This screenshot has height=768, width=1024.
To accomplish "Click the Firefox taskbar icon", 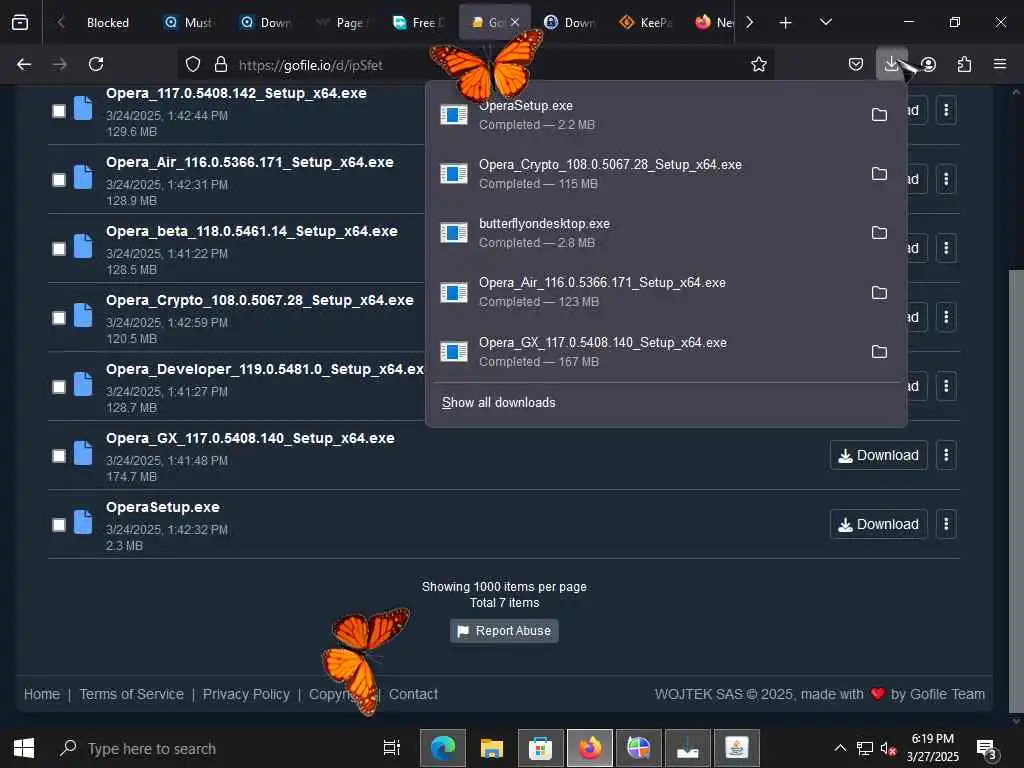I will coord(590,748).
